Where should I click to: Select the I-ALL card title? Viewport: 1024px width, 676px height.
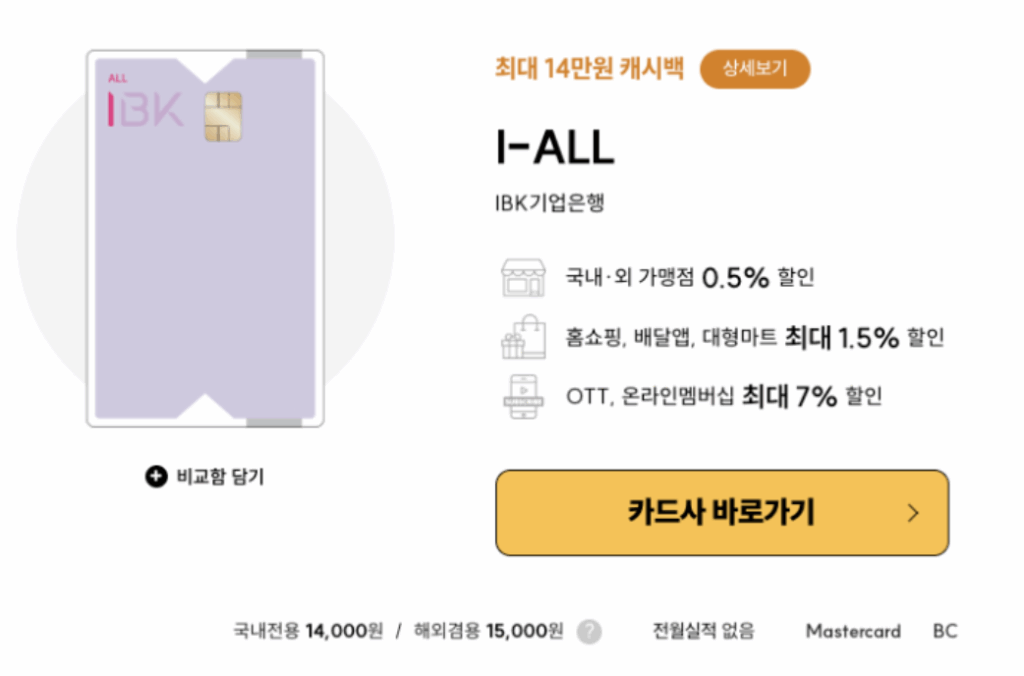click(x=555, y=147)
